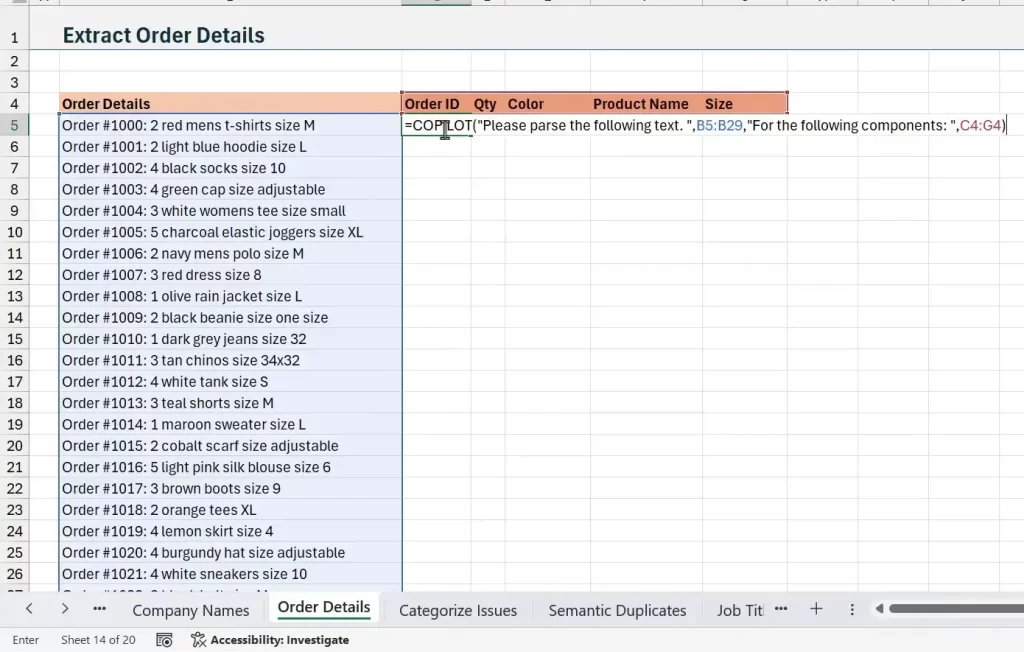
Task: Select row 12 via its row header
Action: 14,275
